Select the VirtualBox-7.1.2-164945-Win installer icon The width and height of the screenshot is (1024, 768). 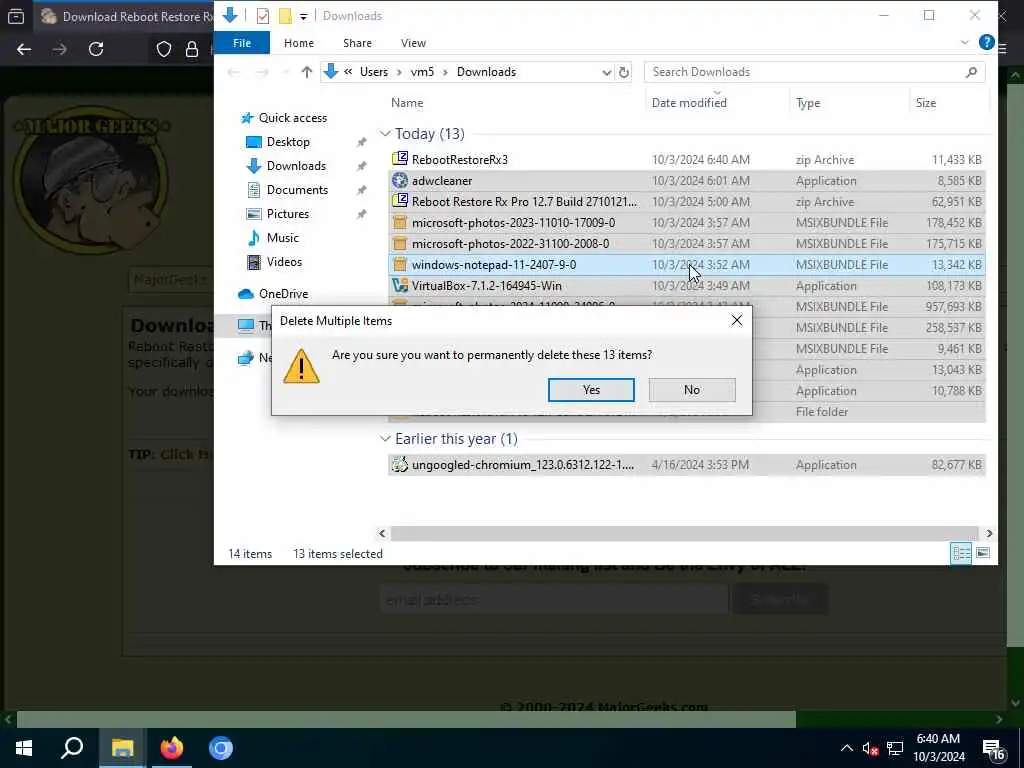tap(400, 285)
